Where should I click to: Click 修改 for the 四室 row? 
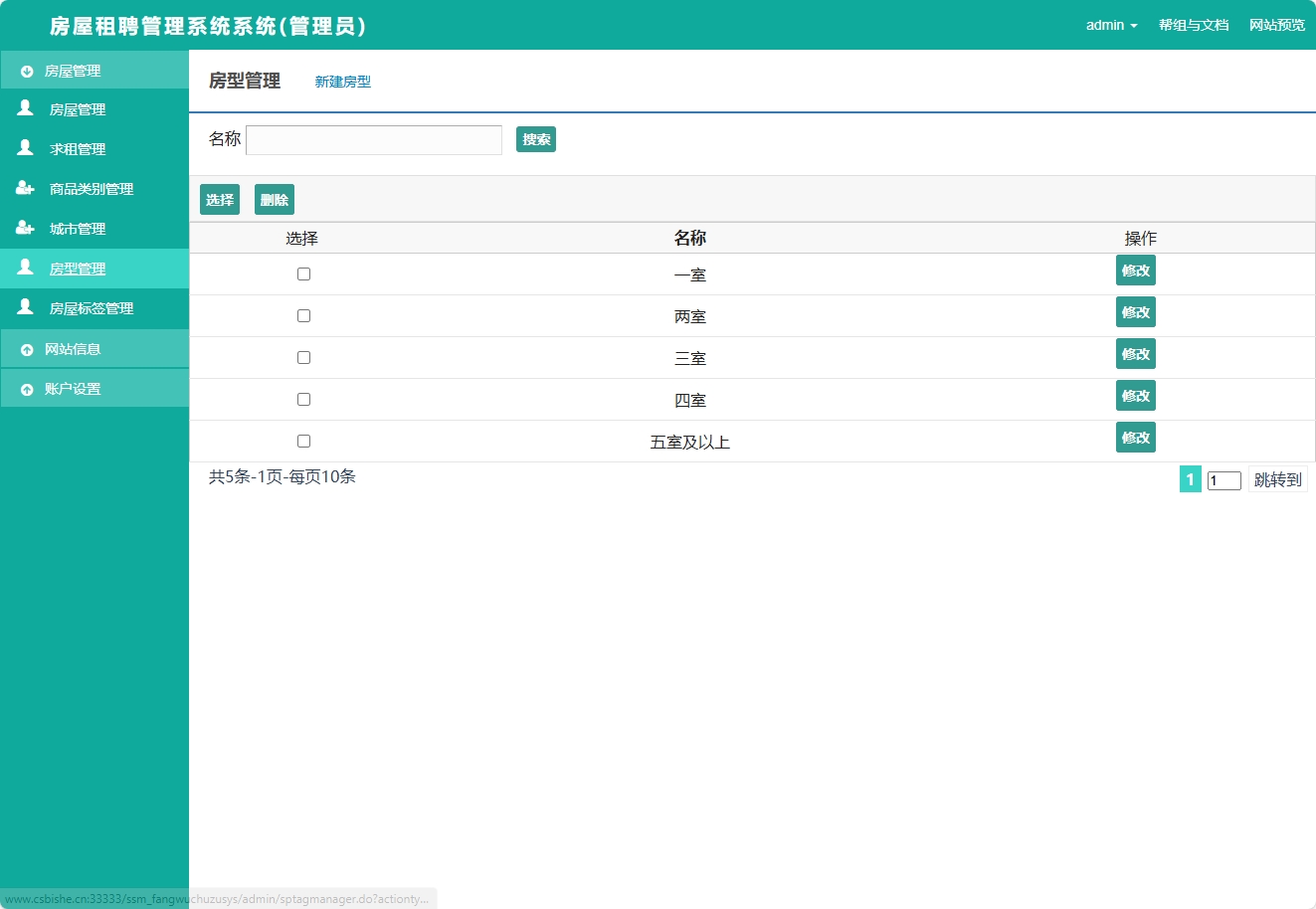[1135, 395]
